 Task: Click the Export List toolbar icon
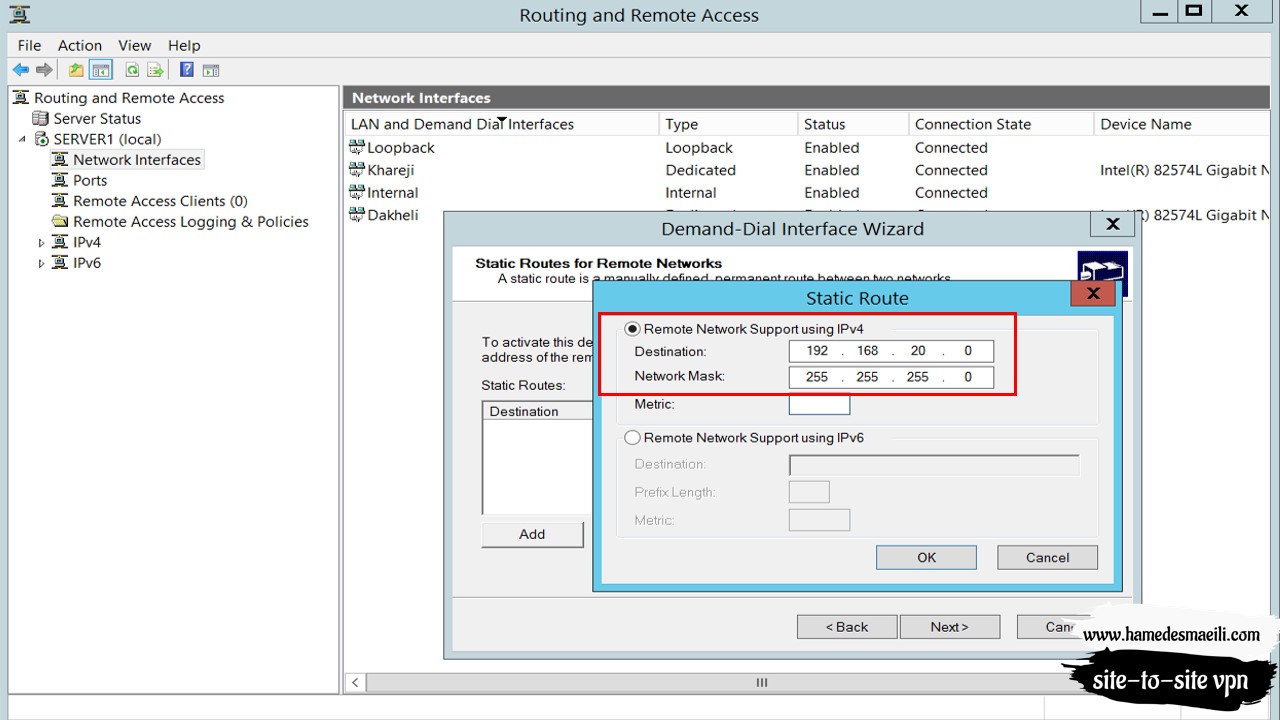pyautogui.click(x=156, y=70)
